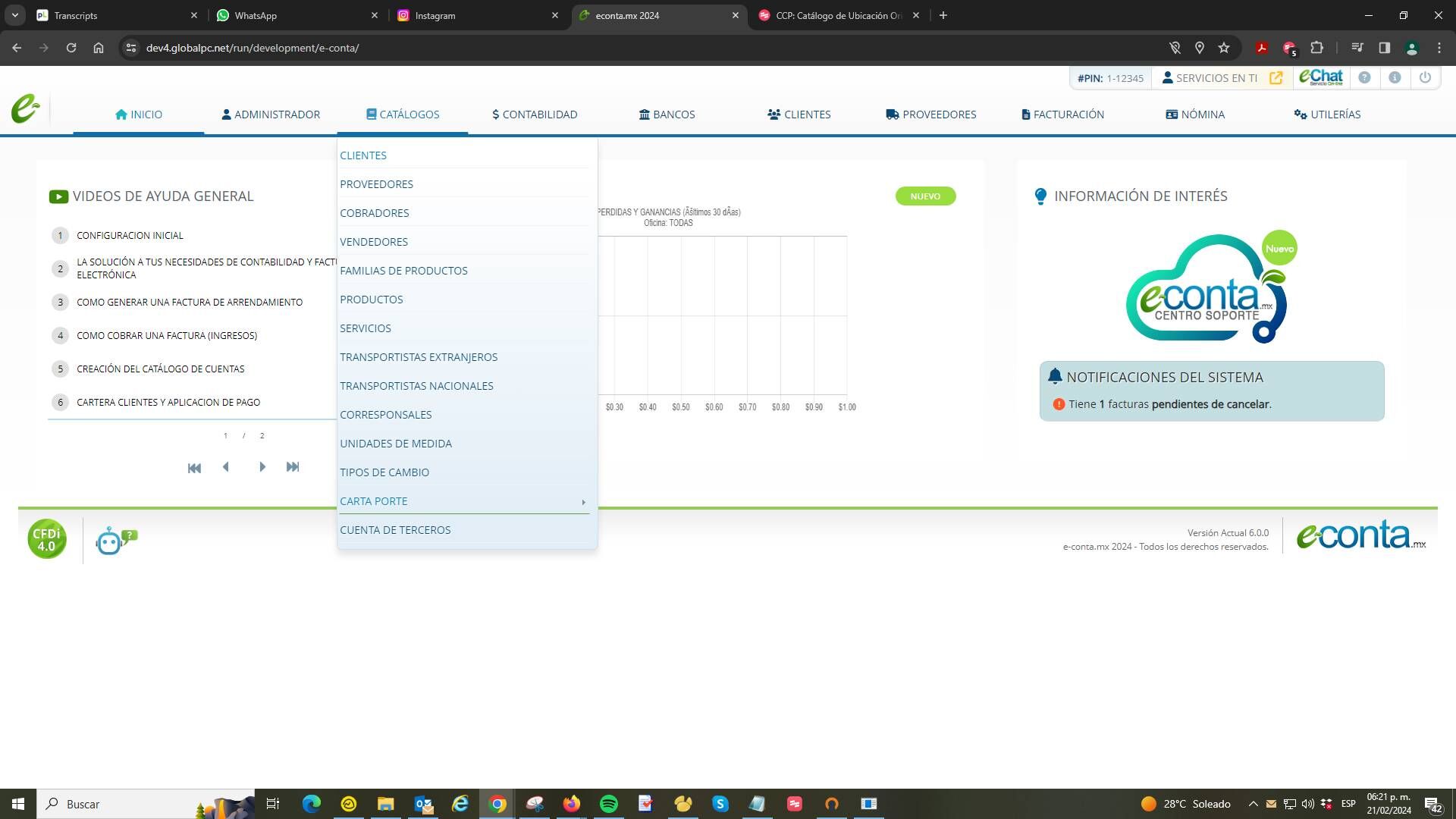Click the power logout icon
Image resolution: width=1456 pixels, height=819 pixels.
(x=1425, y=77)
